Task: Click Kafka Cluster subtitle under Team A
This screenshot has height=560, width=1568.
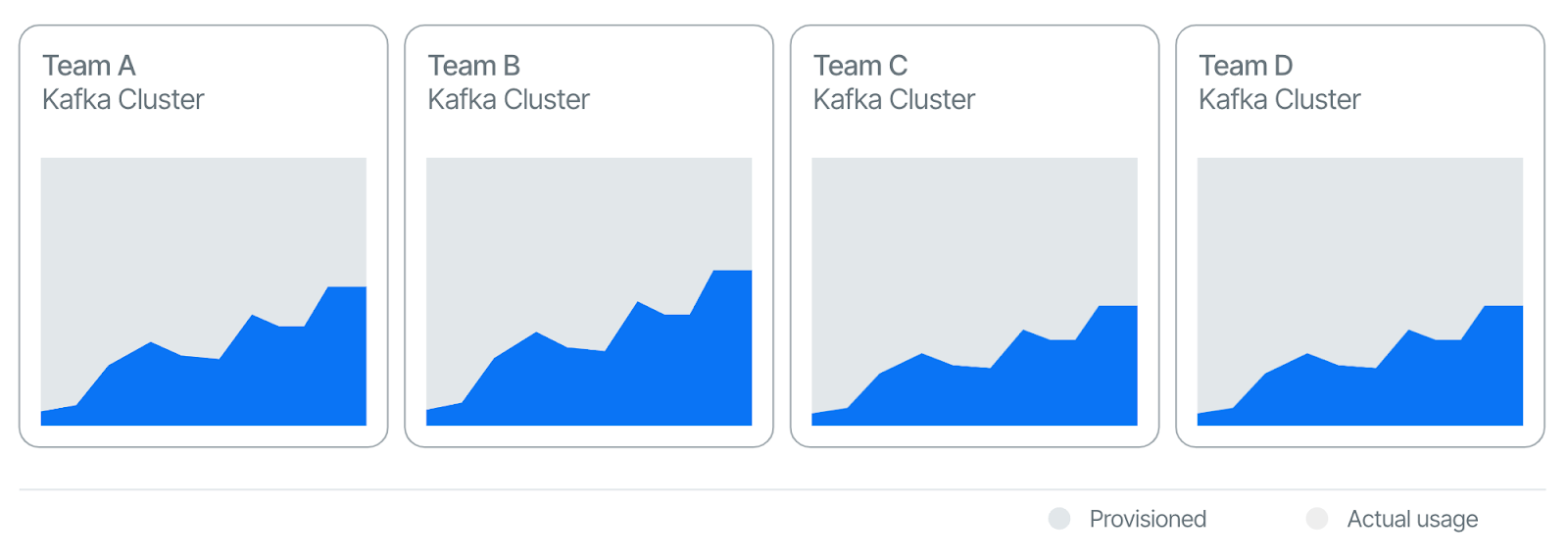Action: 123,99
